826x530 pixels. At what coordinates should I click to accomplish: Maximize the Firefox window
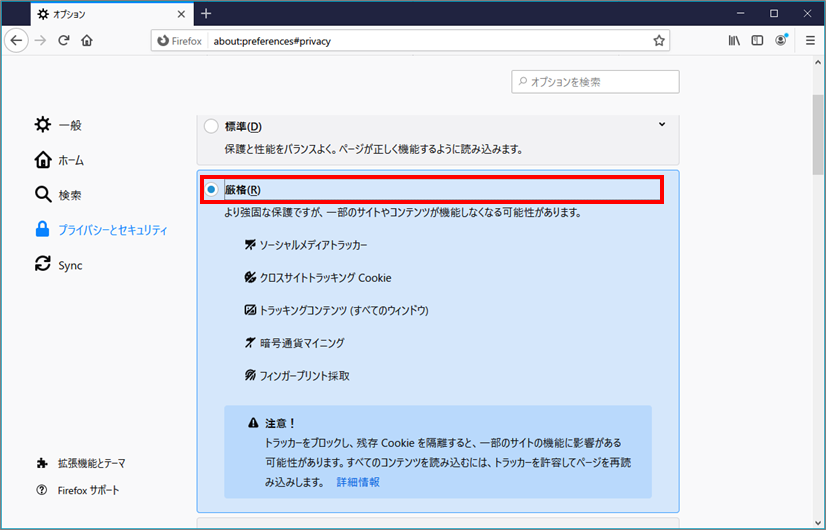point(774,14)
